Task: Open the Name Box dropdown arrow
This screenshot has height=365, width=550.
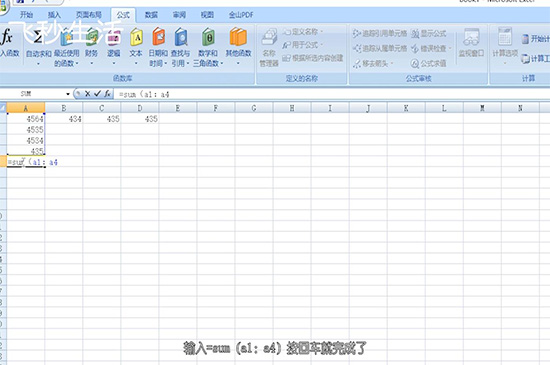Action: pyautogui.click(x=68, y=94)
